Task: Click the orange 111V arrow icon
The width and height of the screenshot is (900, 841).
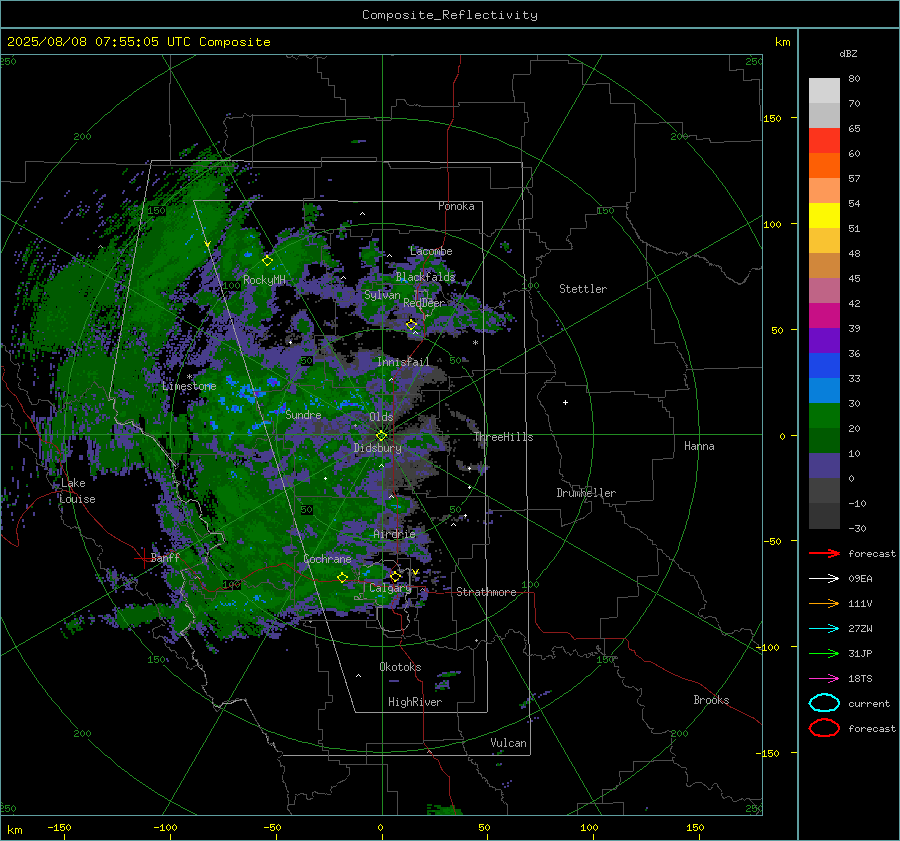Action: [x=824, y=603]
